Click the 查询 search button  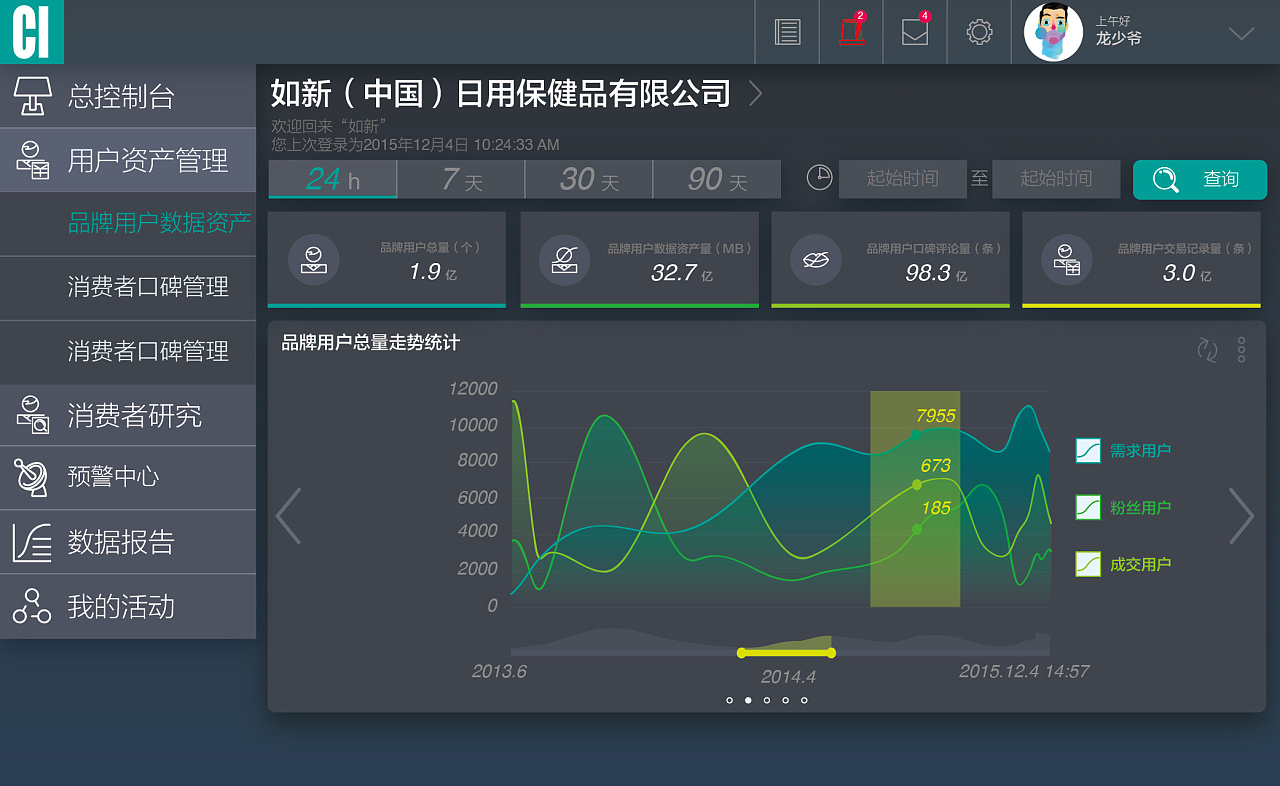pos(1200,179)
